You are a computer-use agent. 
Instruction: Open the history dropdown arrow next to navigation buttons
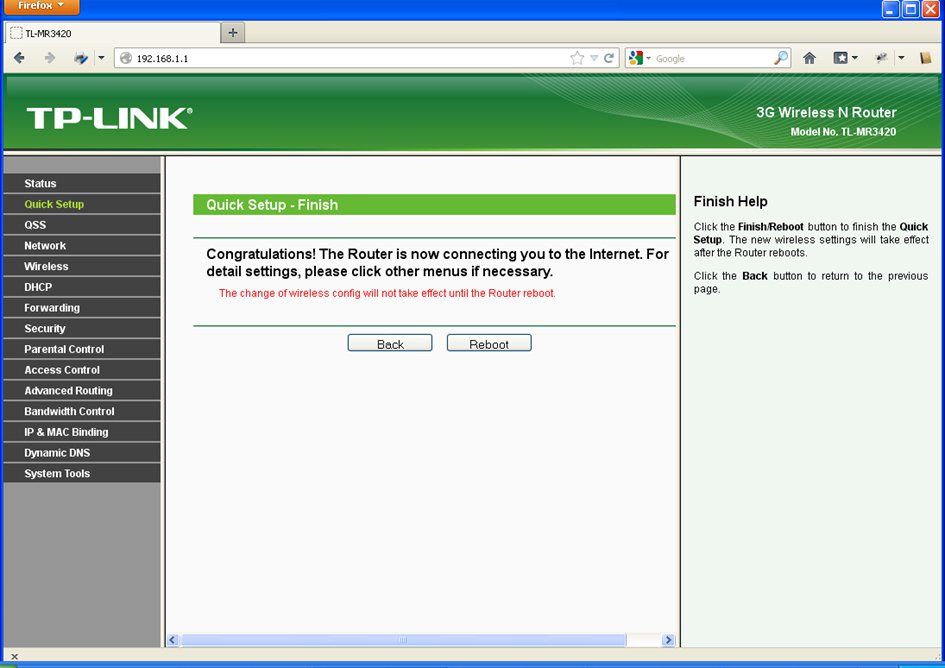tap(101, 58)
